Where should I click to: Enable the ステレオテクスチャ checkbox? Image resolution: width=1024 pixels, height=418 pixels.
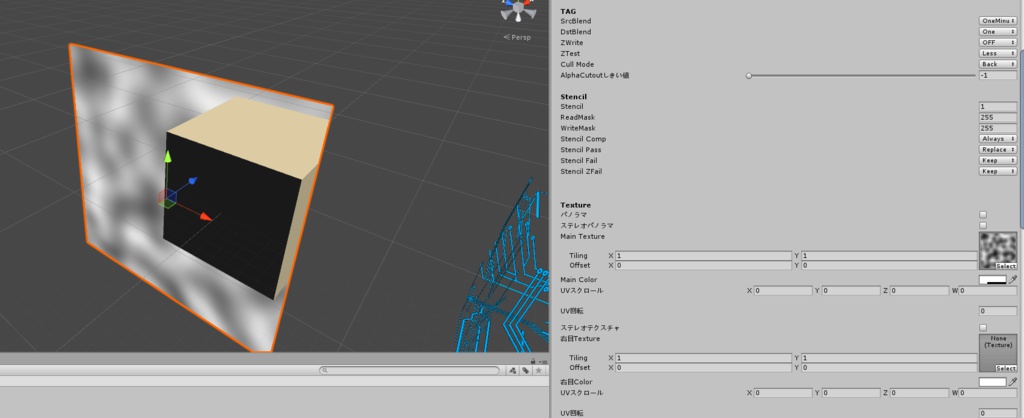(x=983, y=327)
